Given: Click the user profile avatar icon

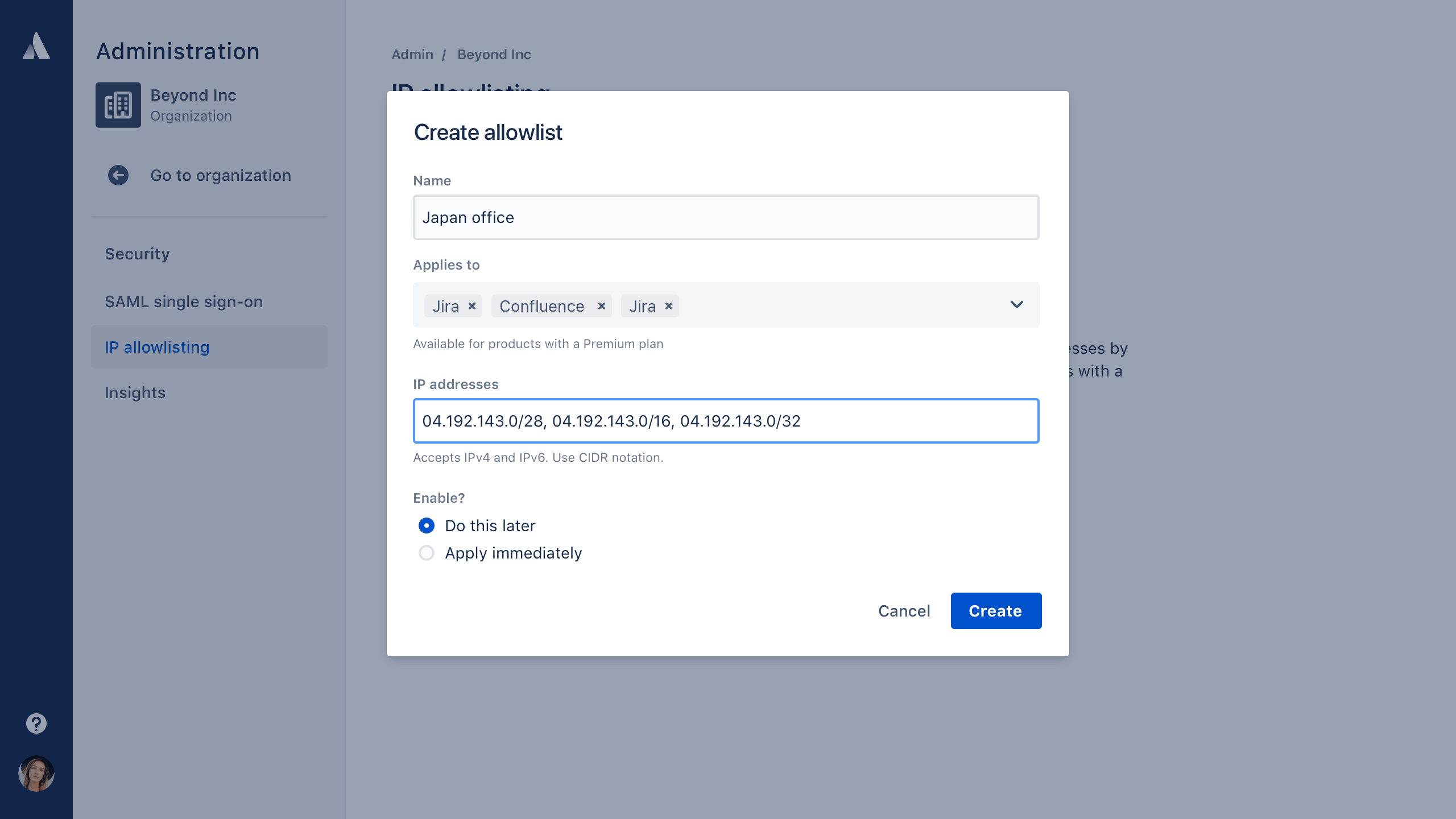Looking at the screenshot, I should pyautogui.click(x=36, y=773).
